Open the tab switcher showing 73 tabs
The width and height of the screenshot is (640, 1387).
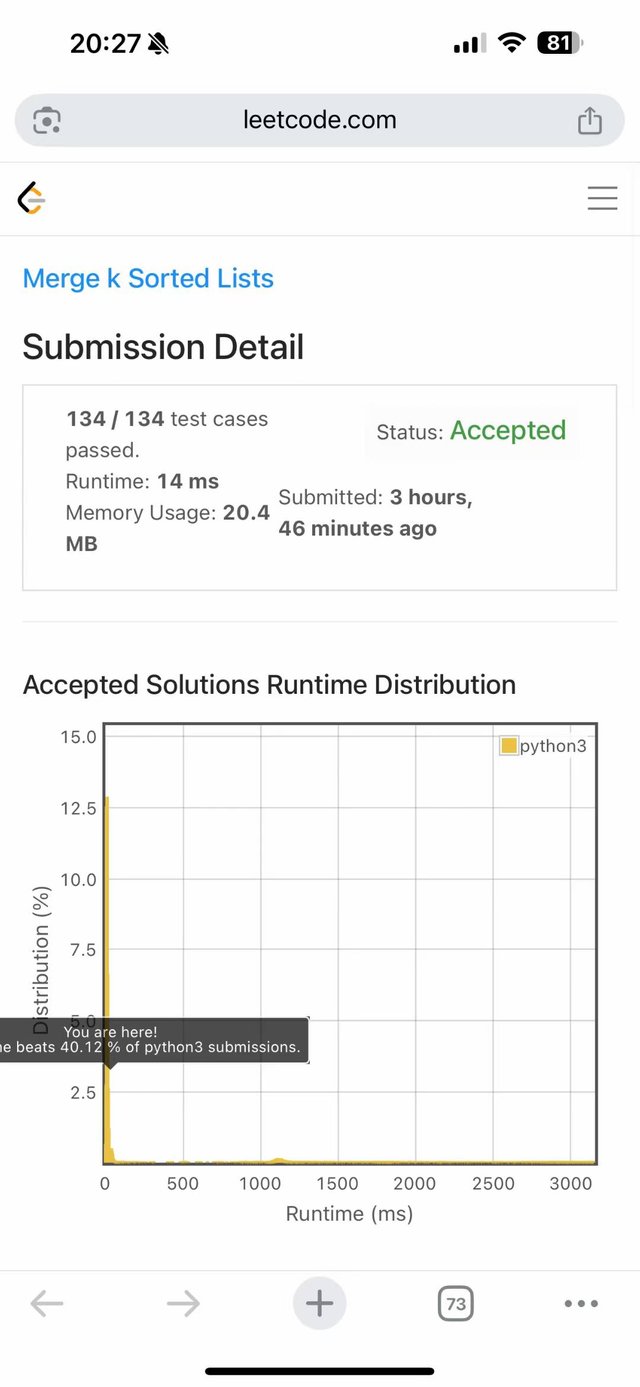pos(456,1303)
